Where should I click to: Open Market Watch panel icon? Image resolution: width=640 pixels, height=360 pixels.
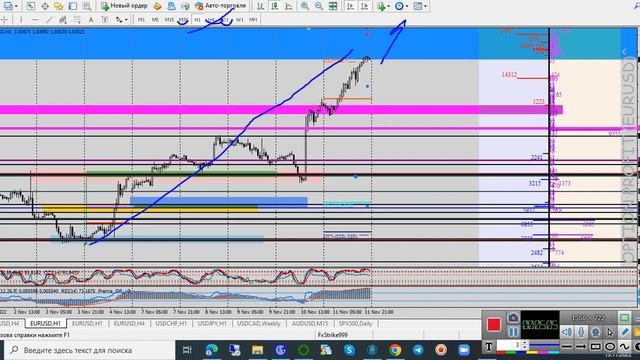pyautogui.click(x=31, y=6)
